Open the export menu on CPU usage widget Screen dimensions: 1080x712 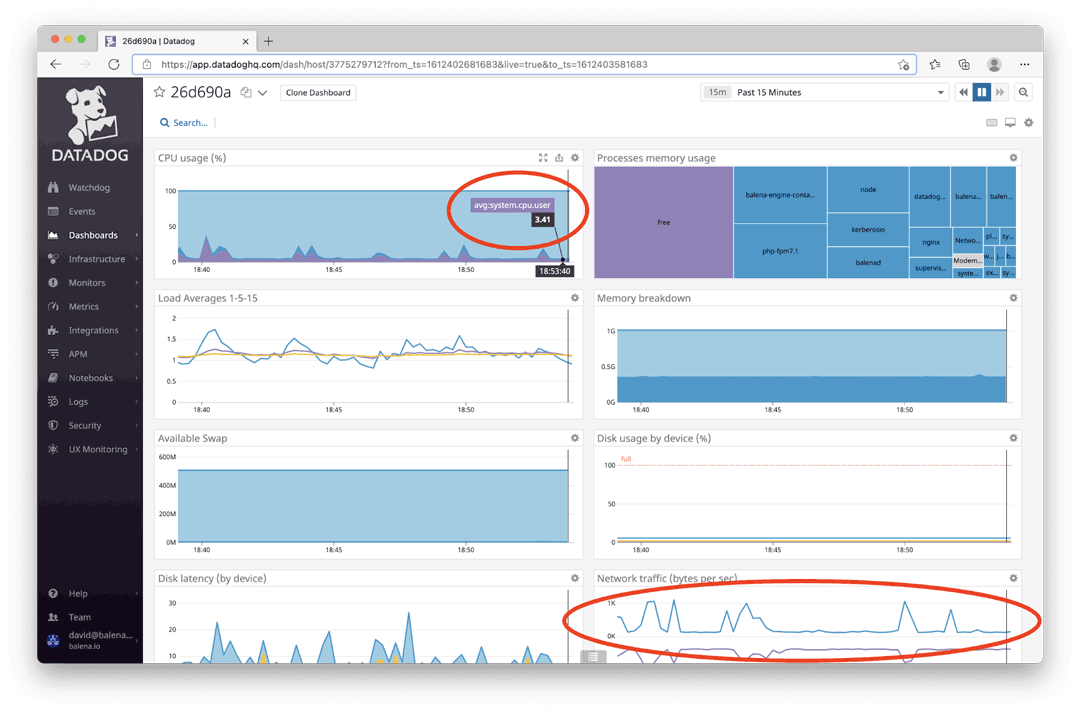point(558,157)
